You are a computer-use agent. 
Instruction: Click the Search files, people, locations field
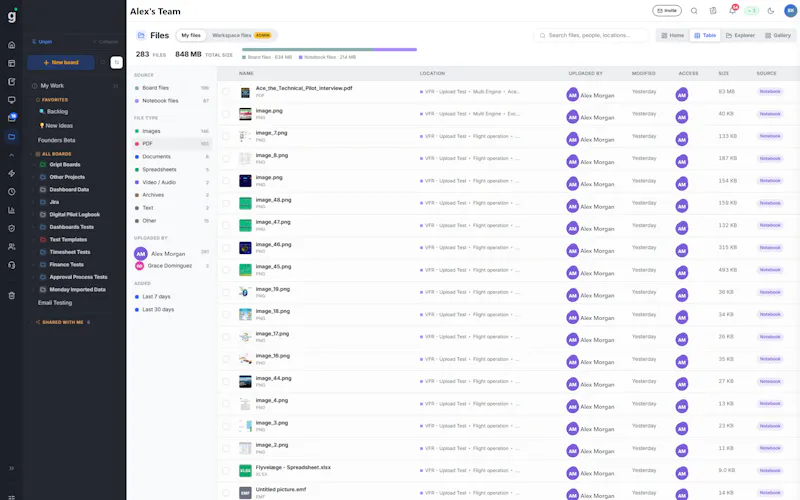pos(591,35)
